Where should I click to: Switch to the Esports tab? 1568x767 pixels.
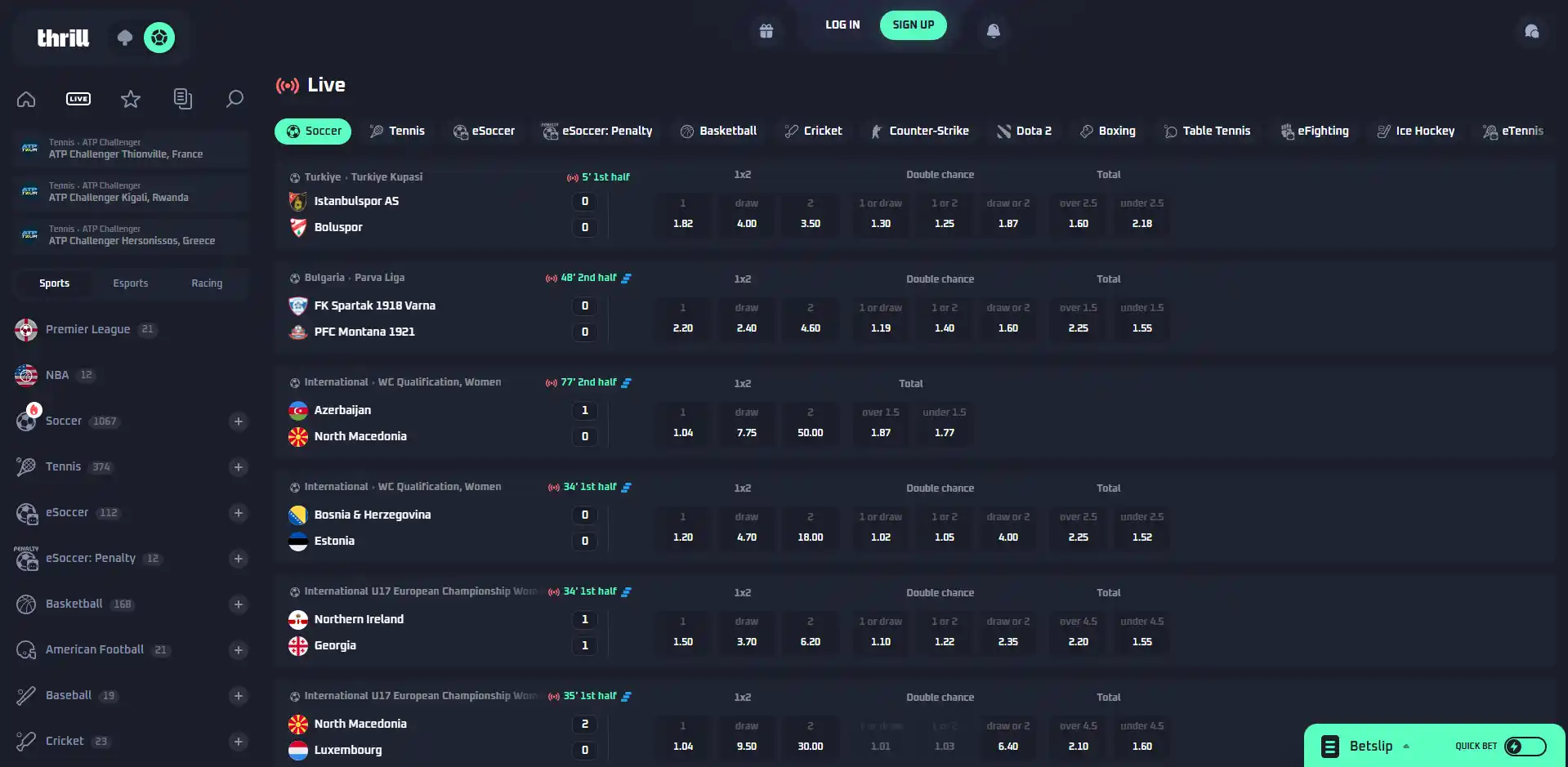click(131, 283)
